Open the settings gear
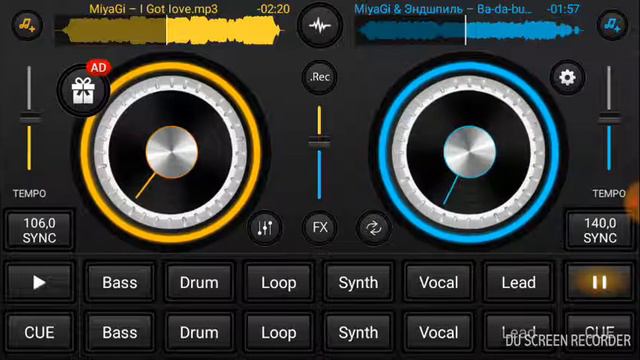 (x=567, y=77)
